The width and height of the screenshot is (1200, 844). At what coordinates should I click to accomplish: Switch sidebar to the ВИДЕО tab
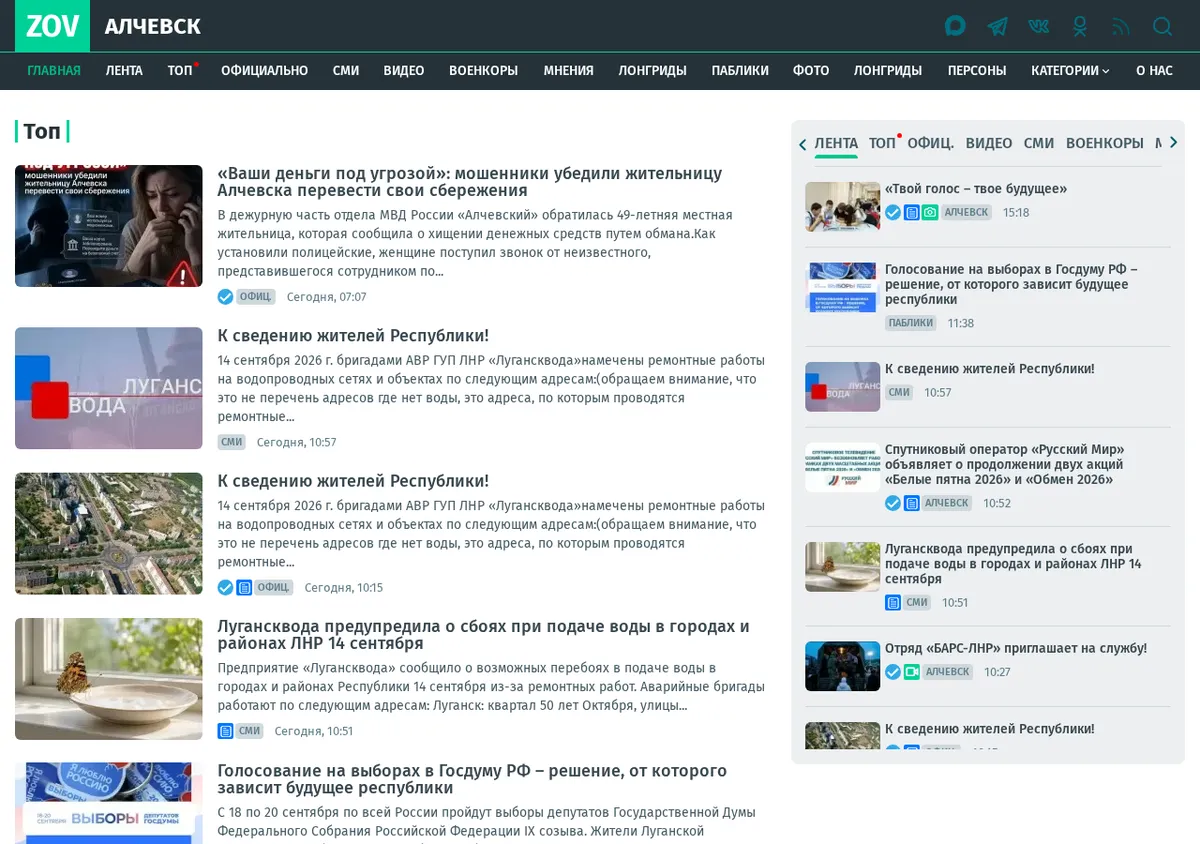(x=989, y=143)
